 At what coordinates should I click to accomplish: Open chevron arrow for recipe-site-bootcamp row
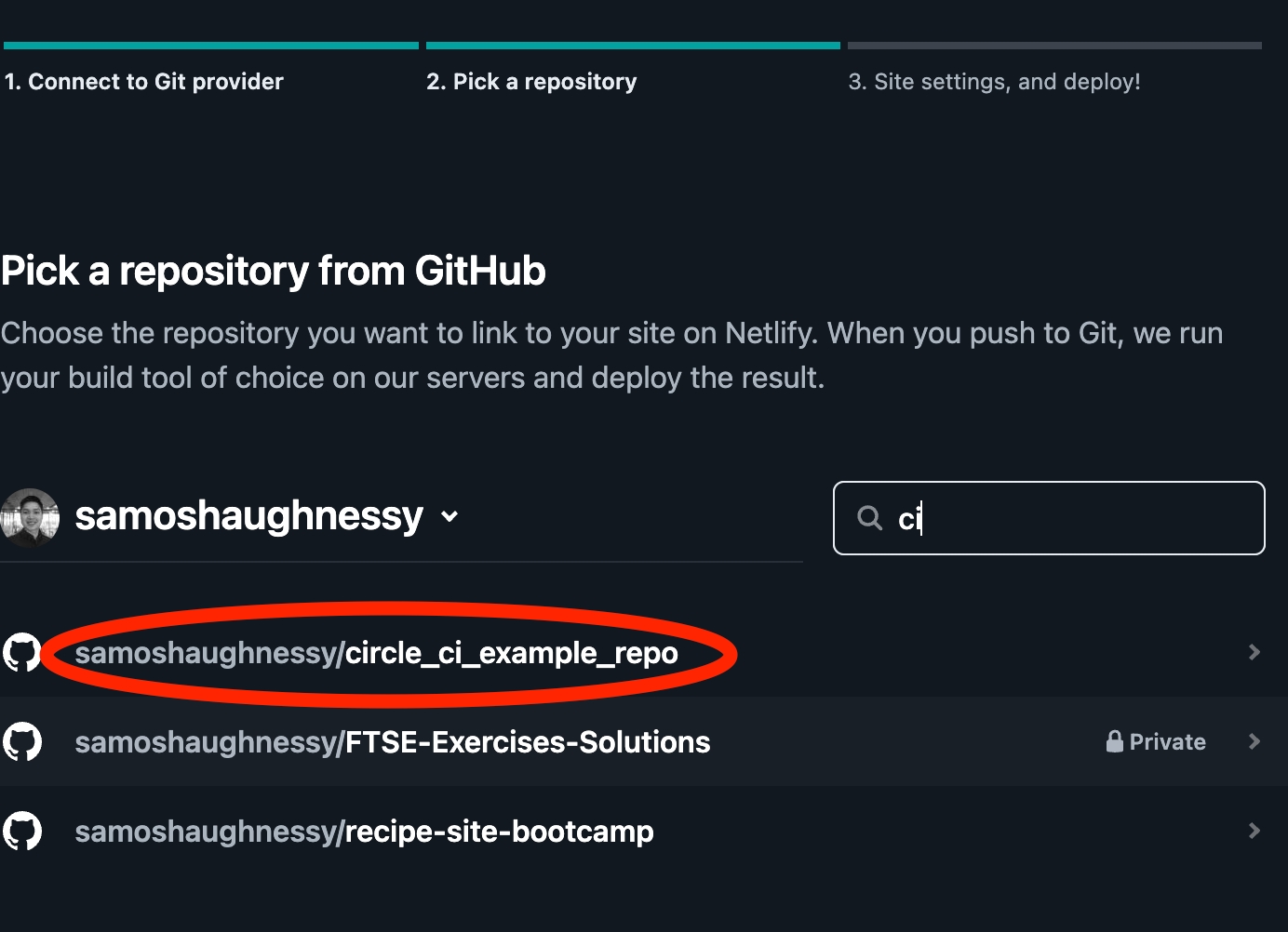click(1254, 831)
